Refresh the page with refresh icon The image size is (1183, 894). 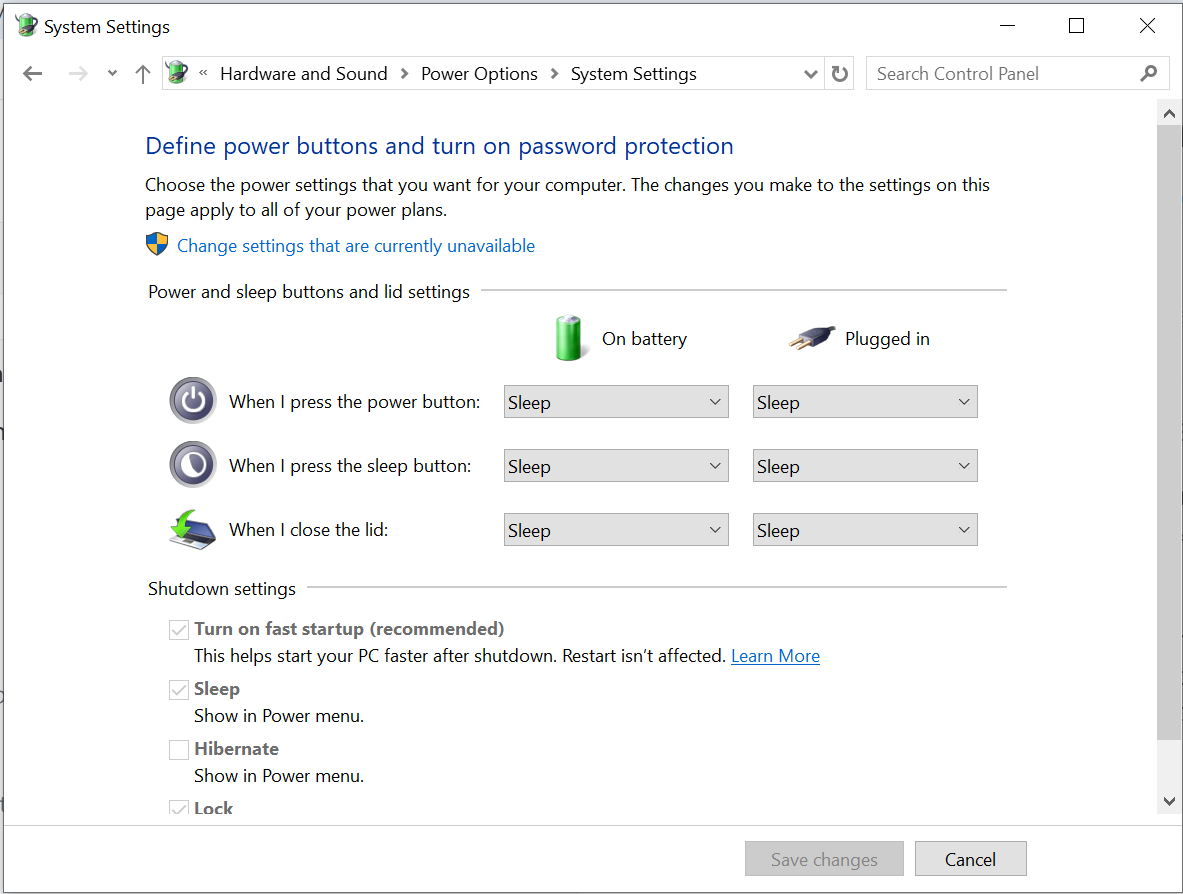840,73
